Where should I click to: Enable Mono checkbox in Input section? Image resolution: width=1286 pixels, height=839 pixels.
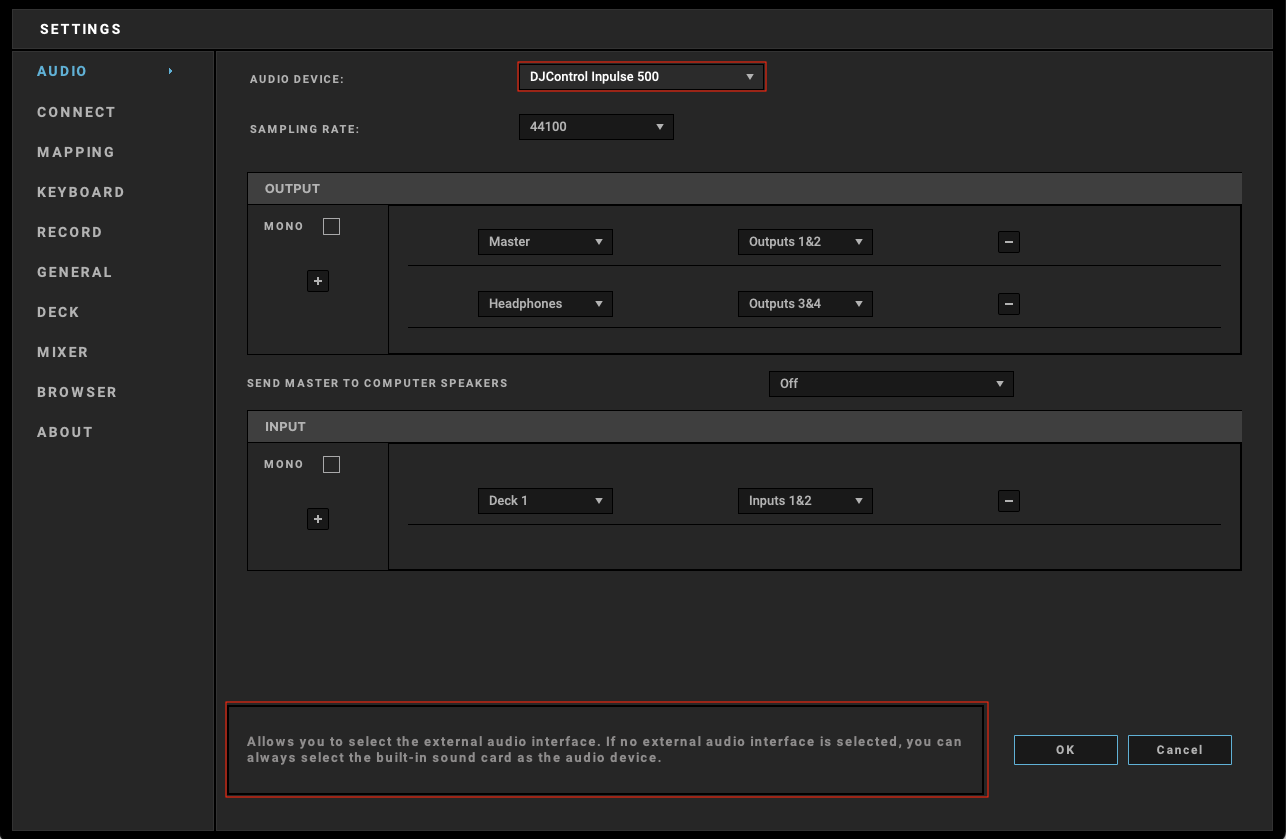(332, 465)
